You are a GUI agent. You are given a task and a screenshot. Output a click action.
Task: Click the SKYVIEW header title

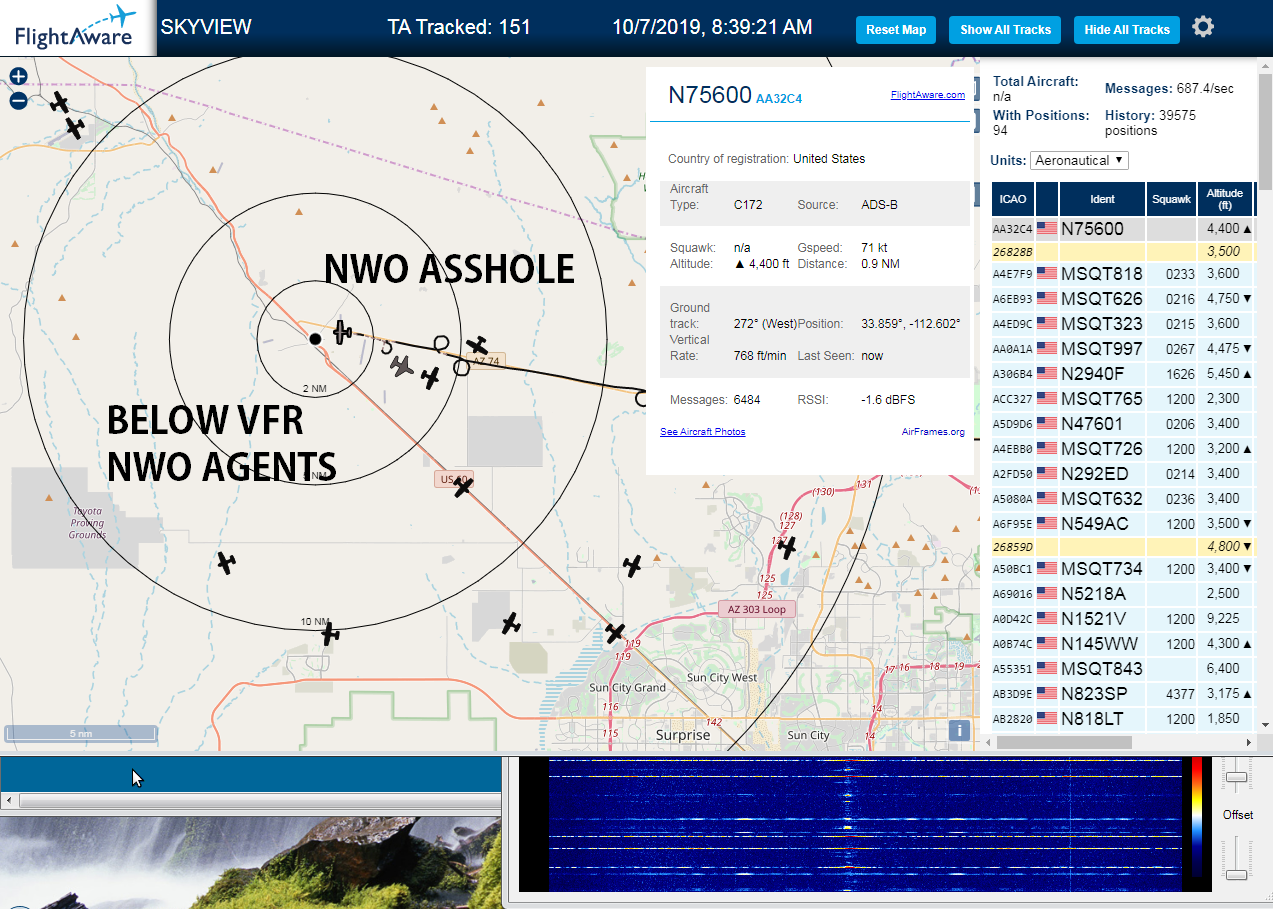tap(206, 27)
